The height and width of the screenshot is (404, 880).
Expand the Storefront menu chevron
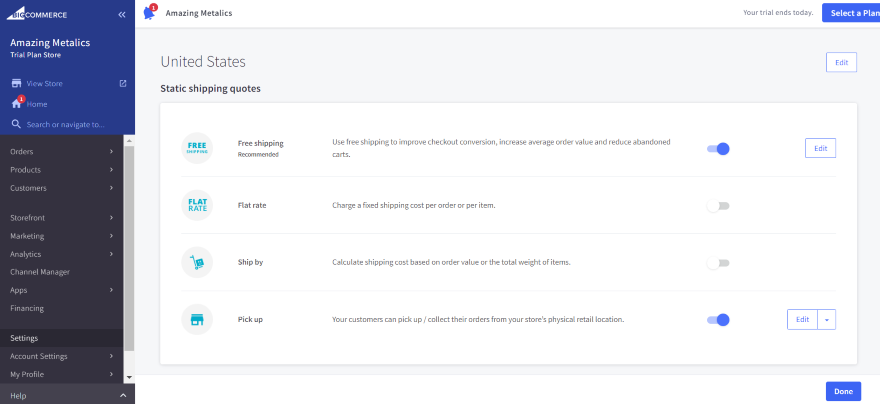112,218
